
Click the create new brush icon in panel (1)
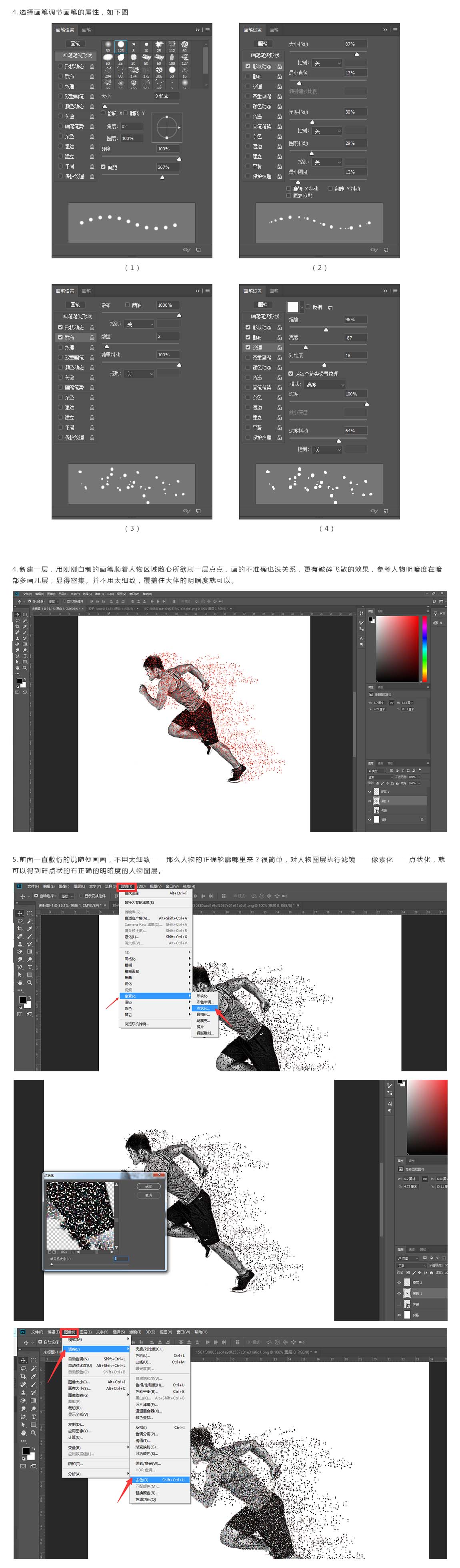198,250
